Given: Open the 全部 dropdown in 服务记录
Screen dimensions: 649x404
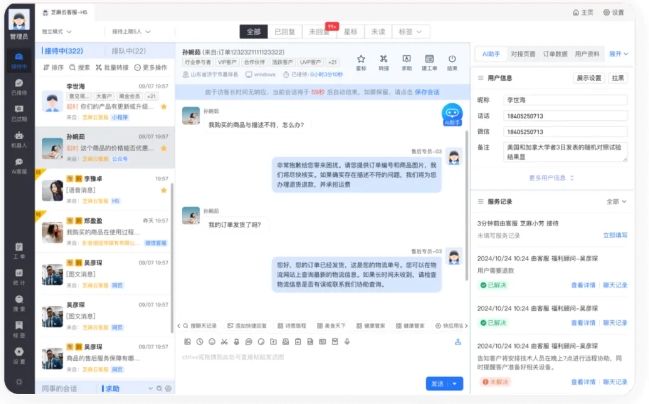Looking at the screenshot, I should [x=616, y=202].
